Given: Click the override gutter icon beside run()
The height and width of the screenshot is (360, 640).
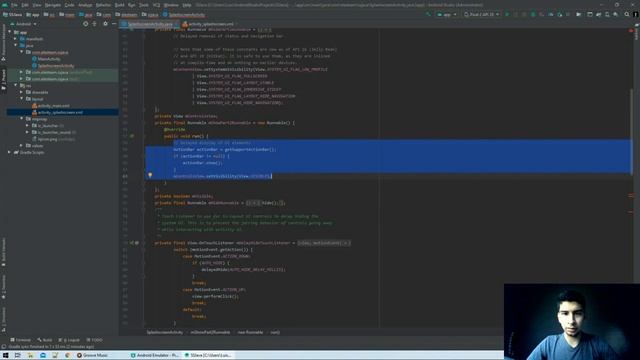Looking at the screenshot, I should coord(132,136).
